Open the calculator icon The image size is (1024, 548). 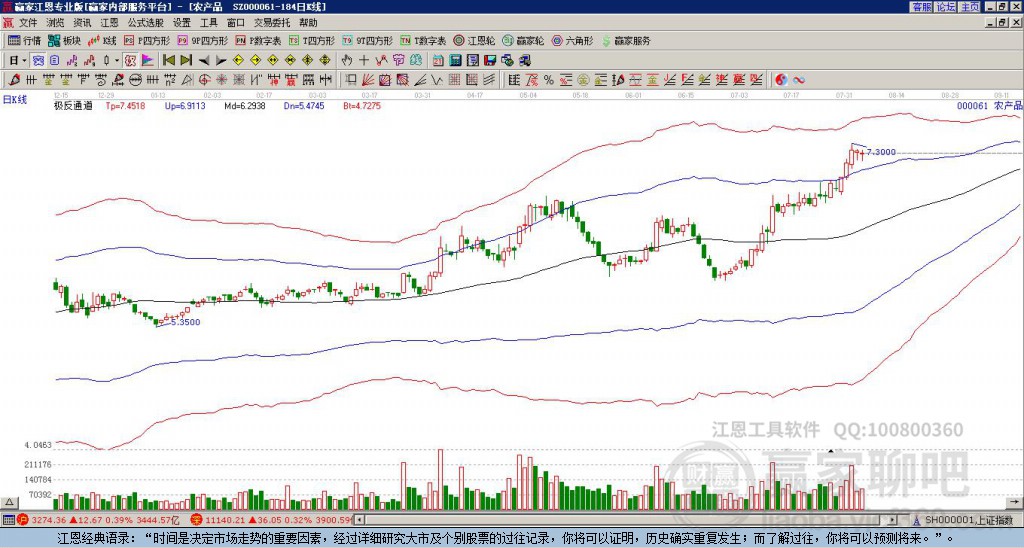[455, 61]
